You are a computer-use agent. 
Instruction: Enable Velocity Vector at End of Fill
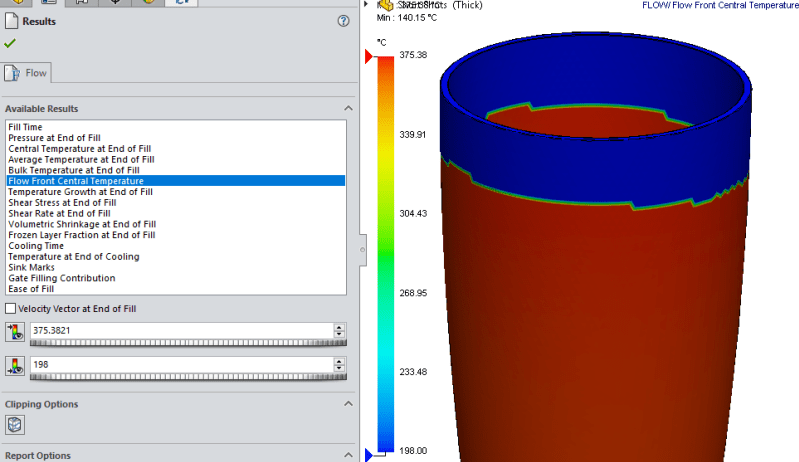10,309
